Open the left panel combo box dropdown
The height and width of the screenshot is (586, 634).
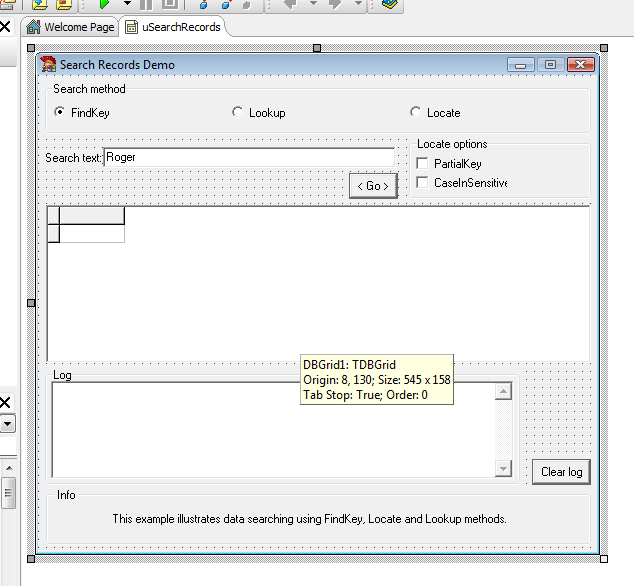point(7,424)
